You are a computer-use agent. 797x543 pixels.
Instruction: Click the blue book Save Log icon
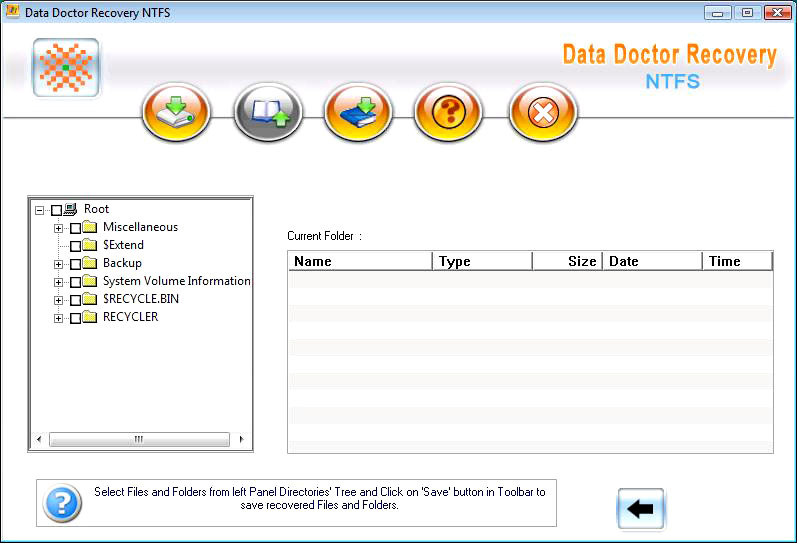coord(358,111)
